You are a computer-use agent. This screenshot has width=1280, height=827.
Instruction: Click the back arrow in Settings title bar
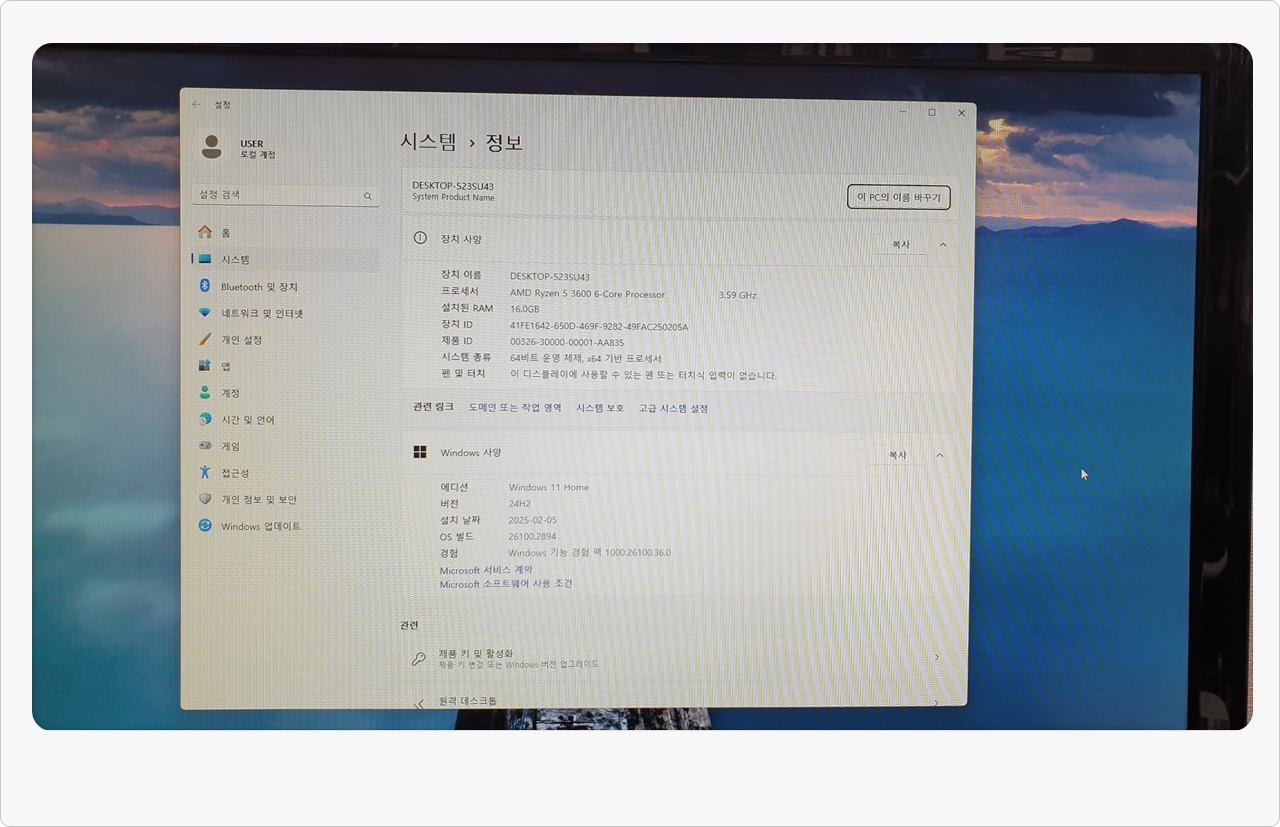tap(196, 105)
